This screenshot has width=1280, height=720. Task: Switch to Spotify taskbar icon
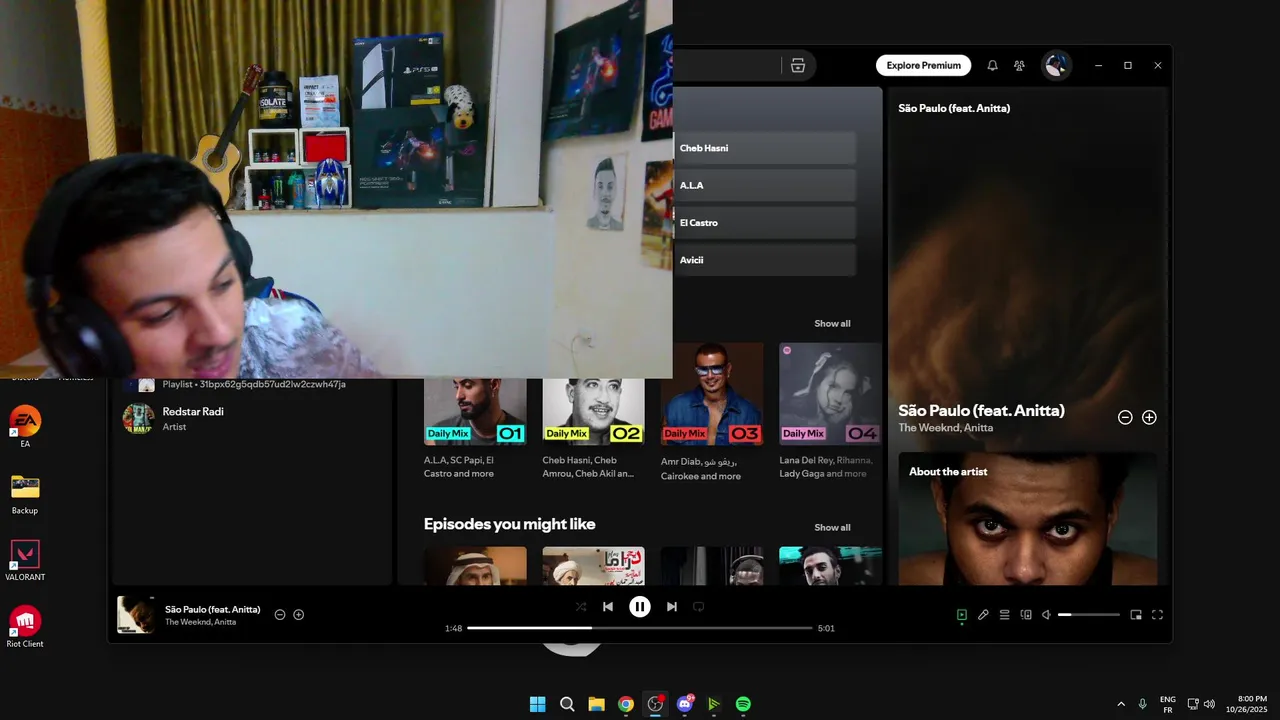point(743,704)
